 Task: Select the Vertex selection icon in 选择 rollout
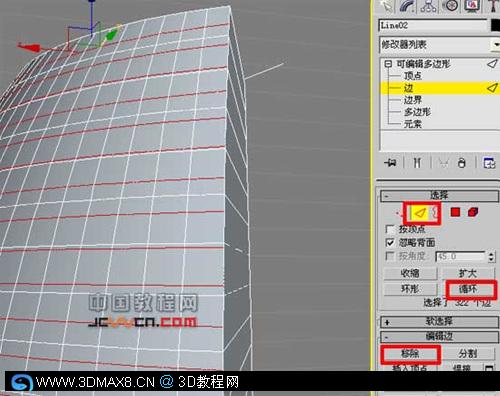click(x=398, y=212)
